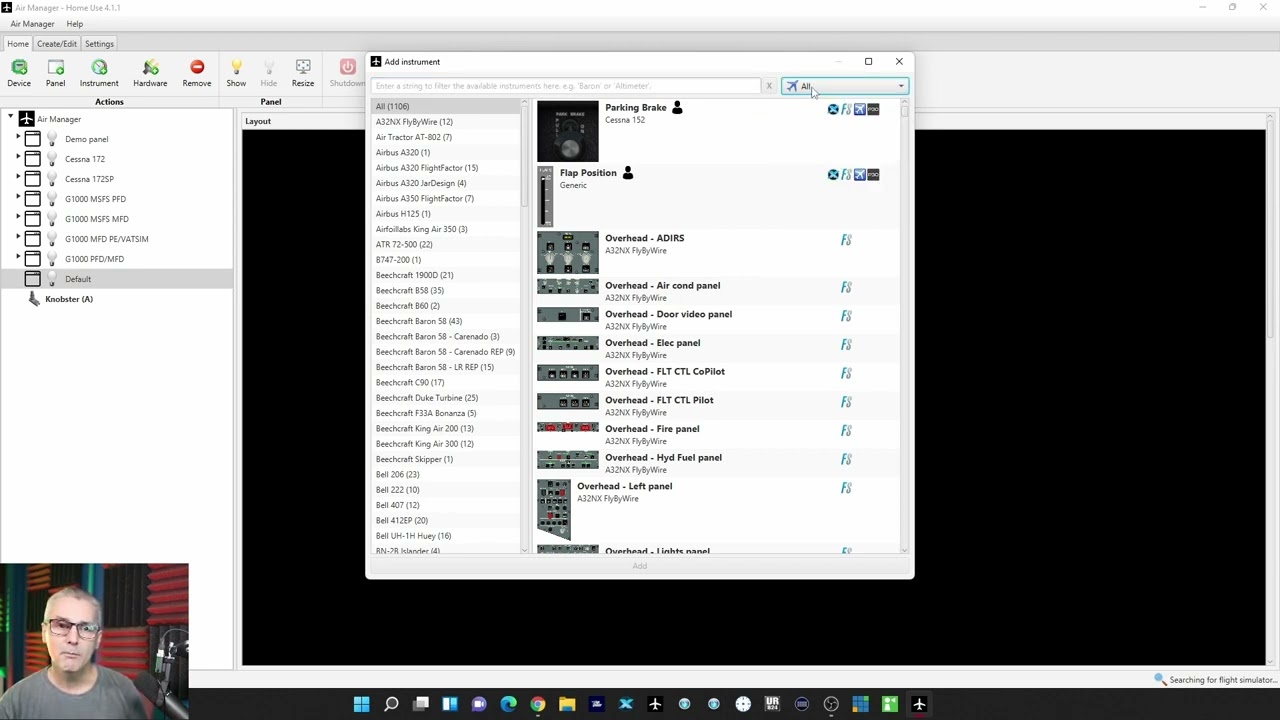Click the Air Manager root airplane icon

27,119
